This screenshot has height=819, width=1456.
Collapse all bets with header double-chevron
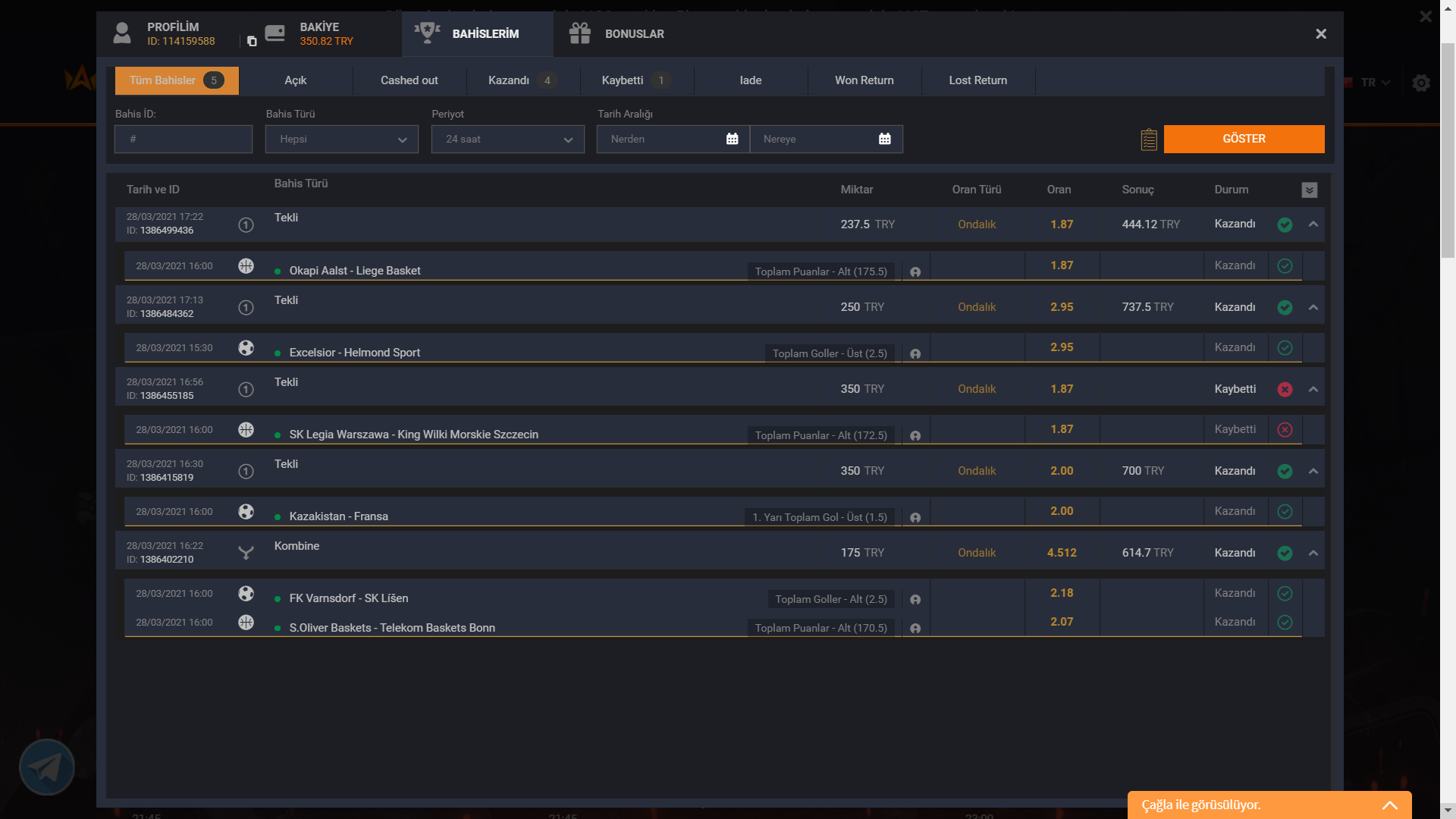pyautogui.click(x=1310, y=190)
